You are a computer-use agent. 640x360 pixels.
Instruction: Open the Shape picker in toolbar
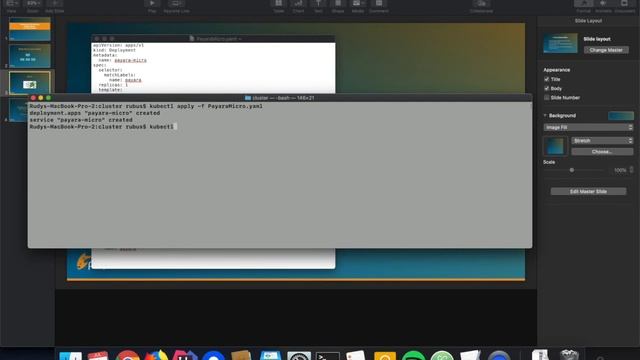pos(338,6)
